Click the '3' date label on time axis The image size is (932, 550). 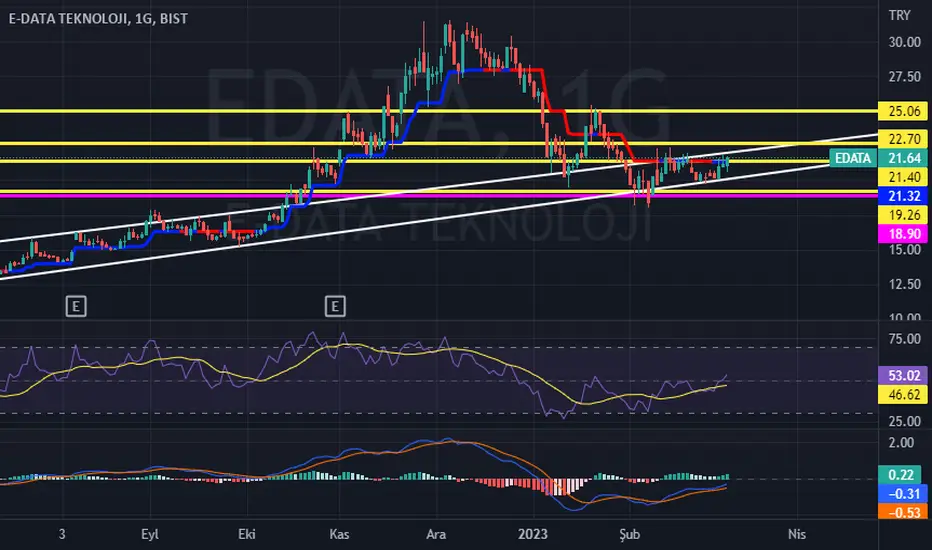click(62, 534)
